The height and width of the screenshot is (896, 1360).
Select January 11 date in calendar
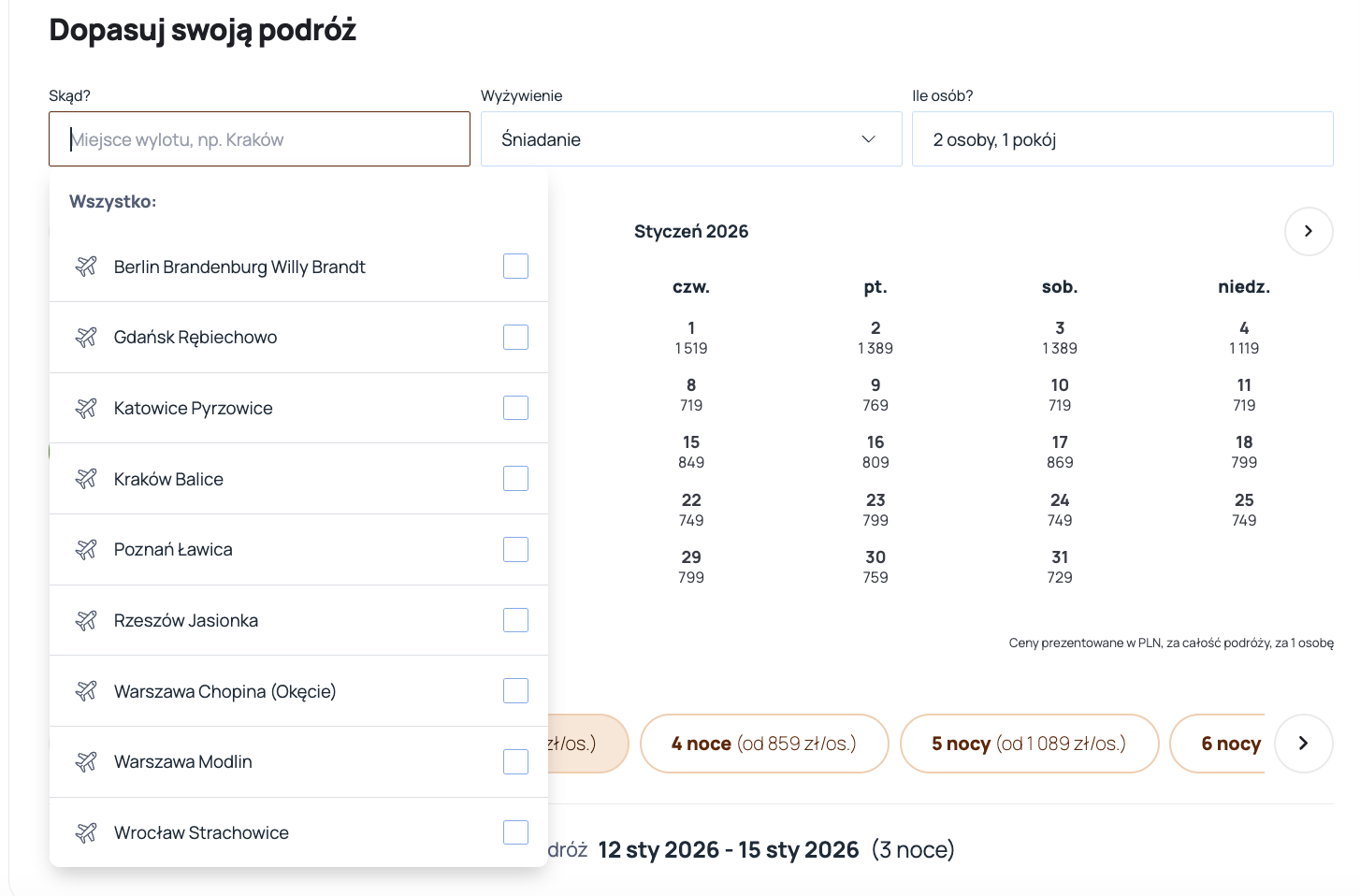[x=1243, y=395]
